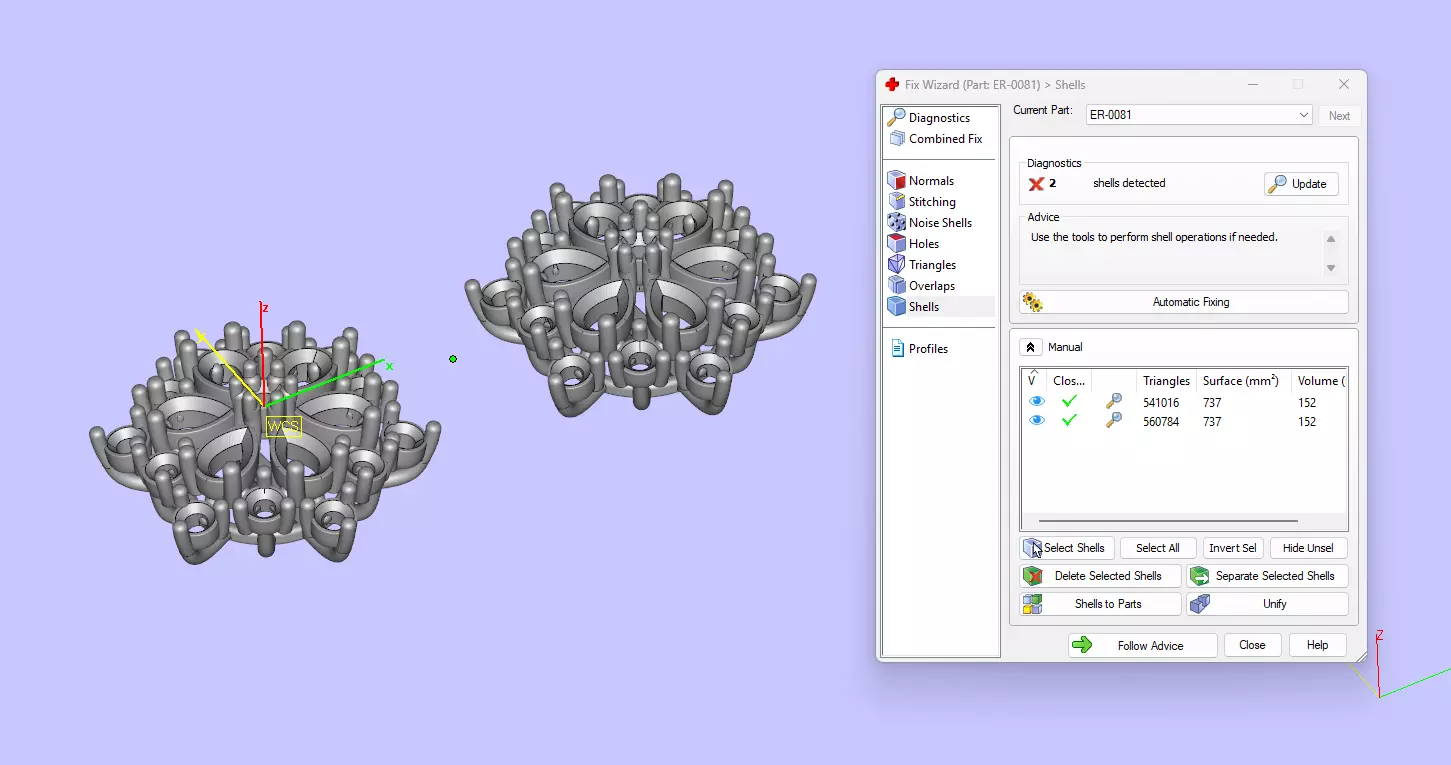Sort by the Volume column header
The width and height of the screenshot is (1451, 765).
point(1319,381)
